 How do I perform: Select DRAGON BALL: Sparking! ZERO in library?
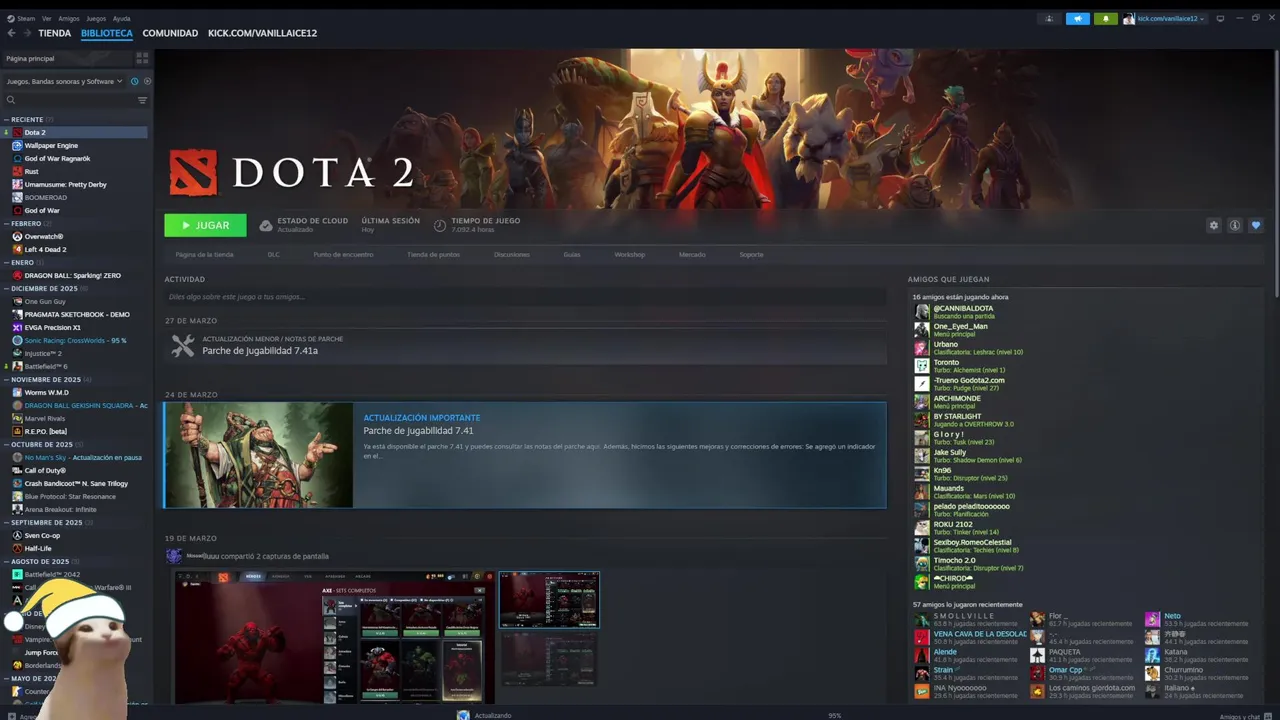72,275
